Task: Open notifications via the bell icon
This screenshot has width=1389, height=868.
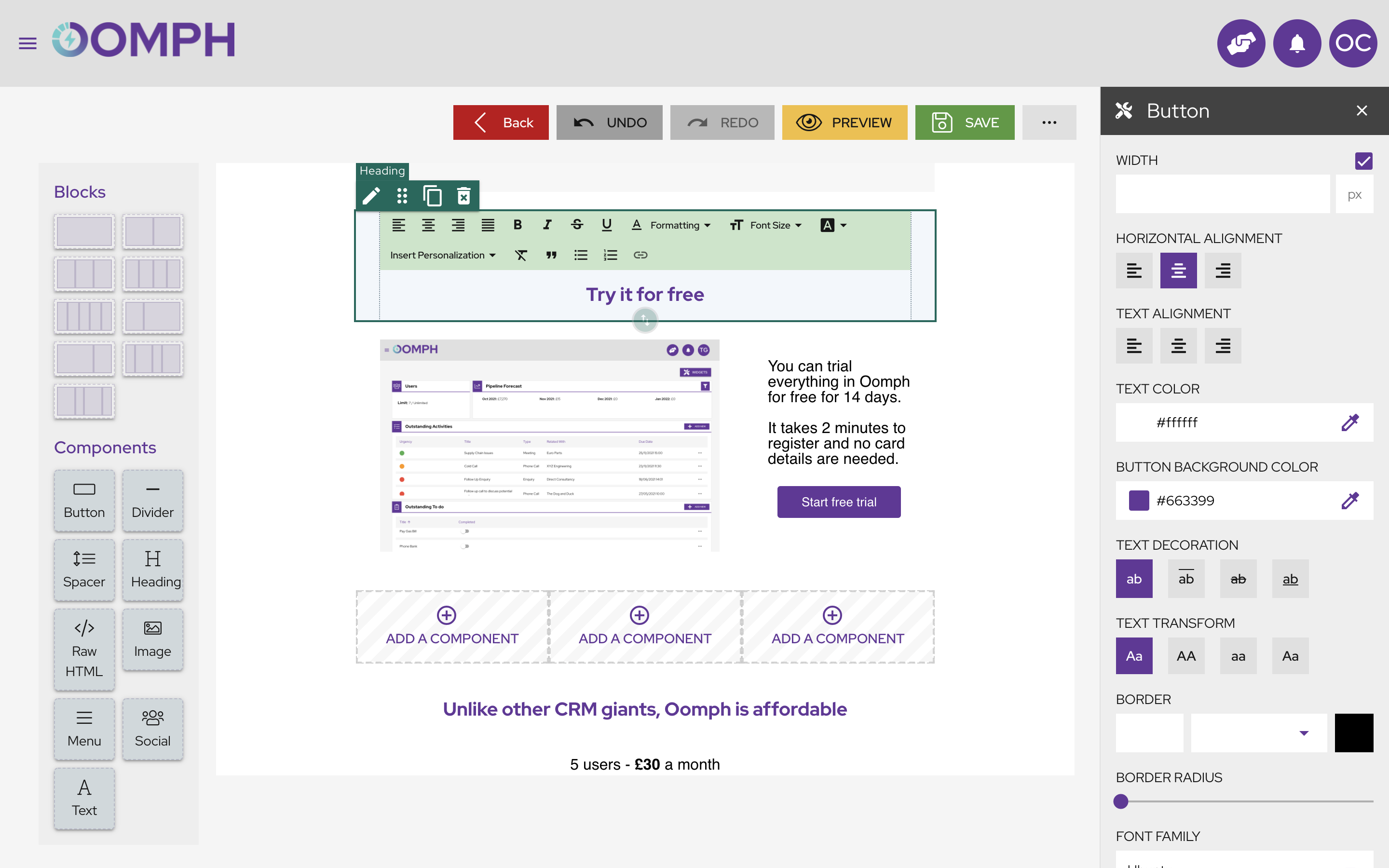Action: coord(1297,43)
